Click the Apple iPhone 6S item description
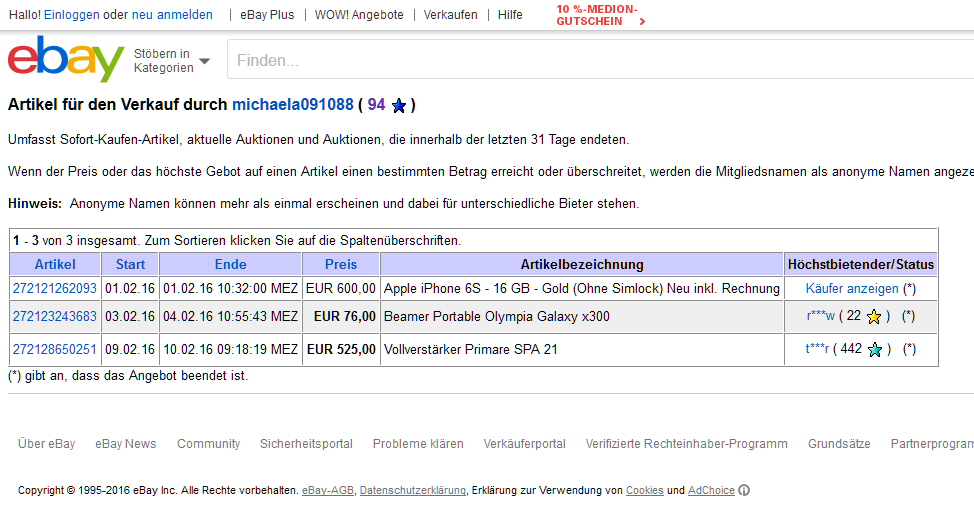The width and height of the screenshot is (974, 527). click(x=581, y=288)
